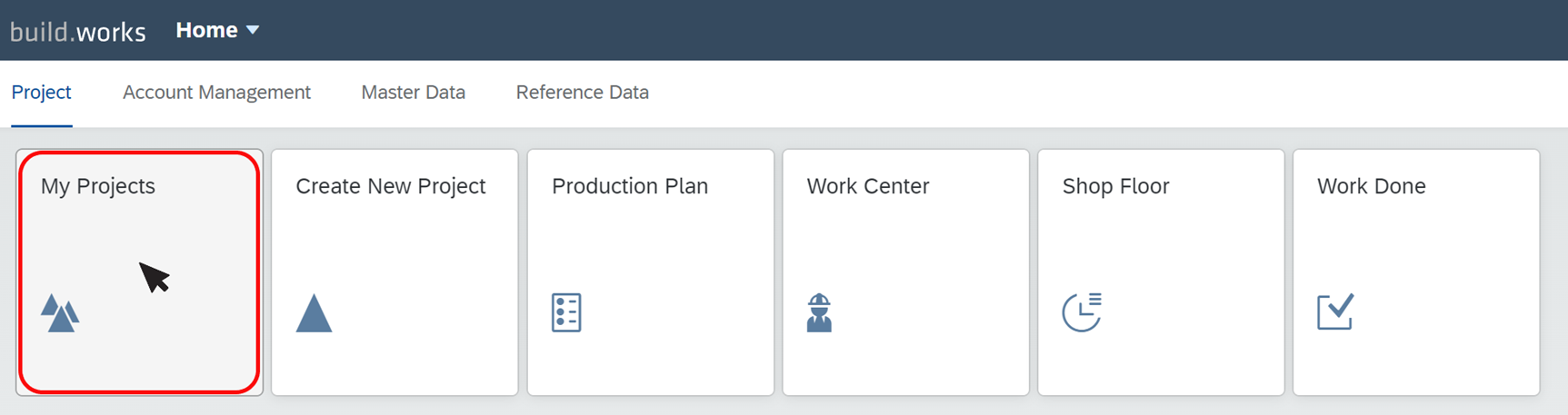Click the Production Plan checklist icon
Viewport: 1568px width, 415px height.
[566, 313]
